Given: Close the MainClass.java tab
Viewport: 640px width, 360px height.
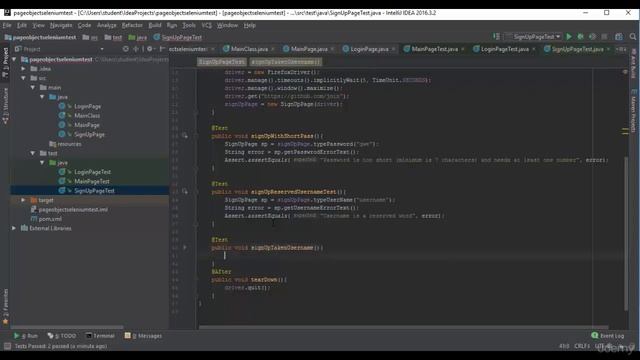Looking at the screenshot, I should [x=273, y=49].
